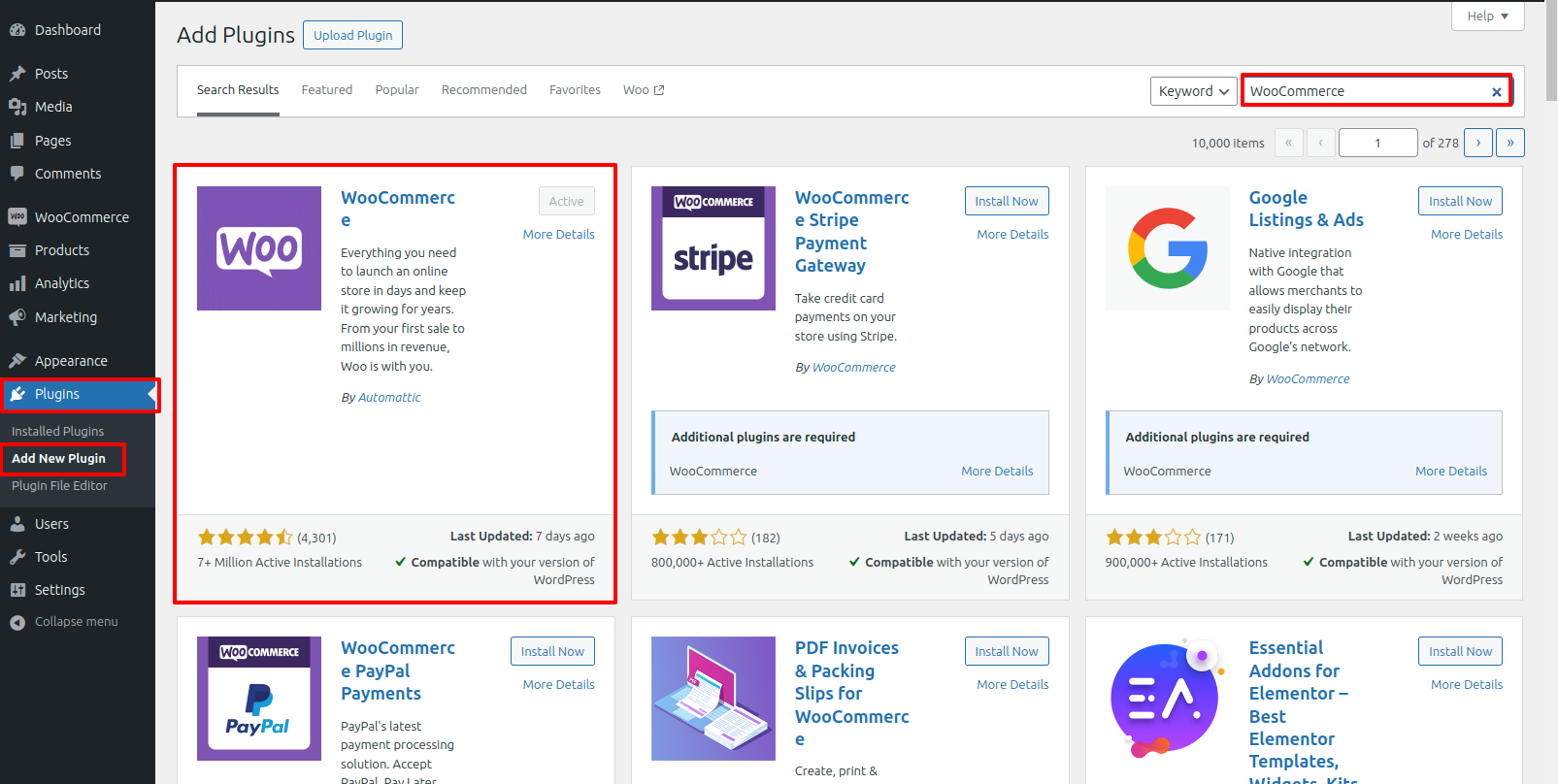Click the Analytics bar chart icon
Viewport: 1558px width, 784px height.
click(17, 283)
